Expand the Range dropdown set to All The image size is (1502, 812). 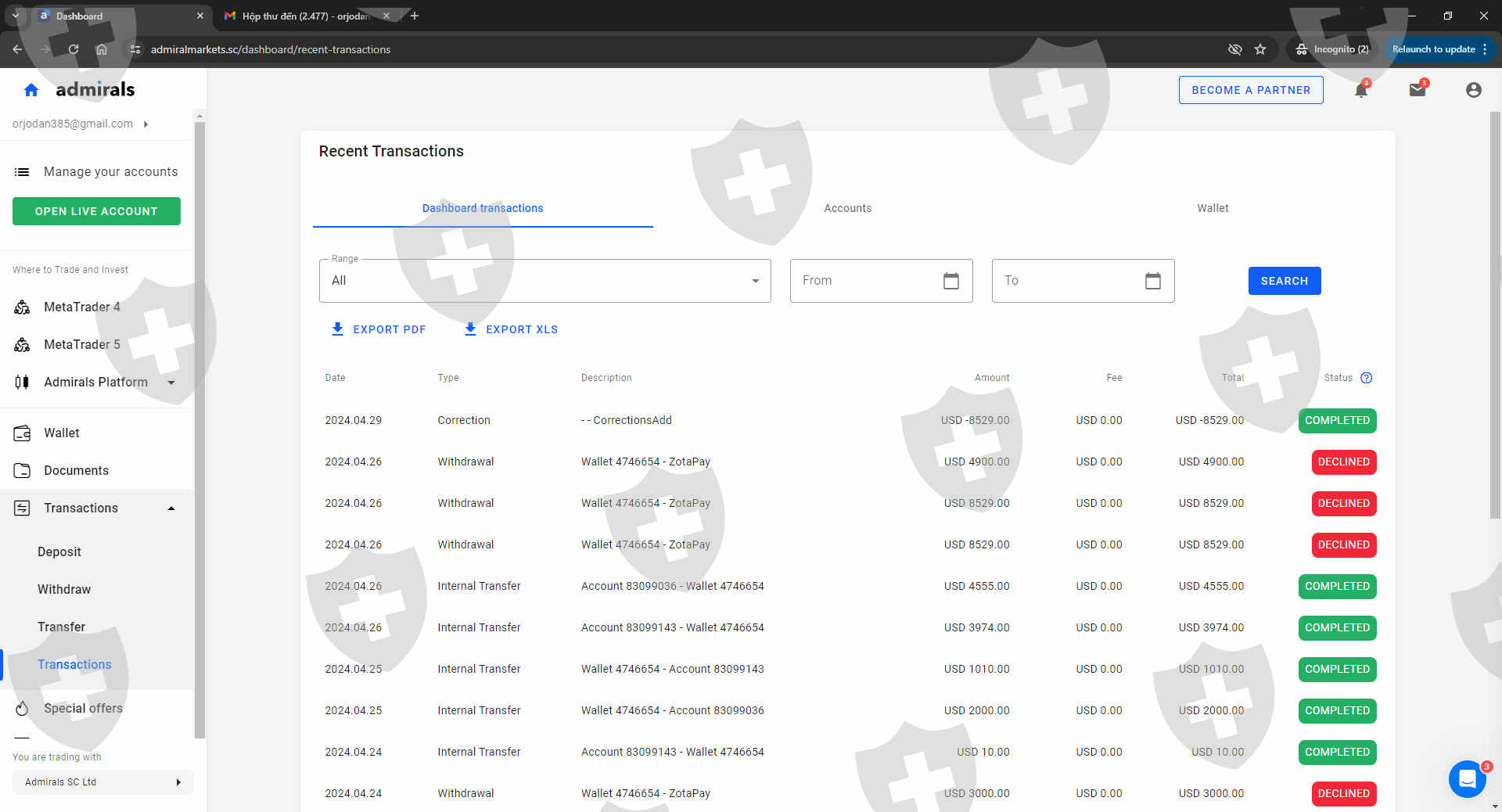tap(544, 281)
